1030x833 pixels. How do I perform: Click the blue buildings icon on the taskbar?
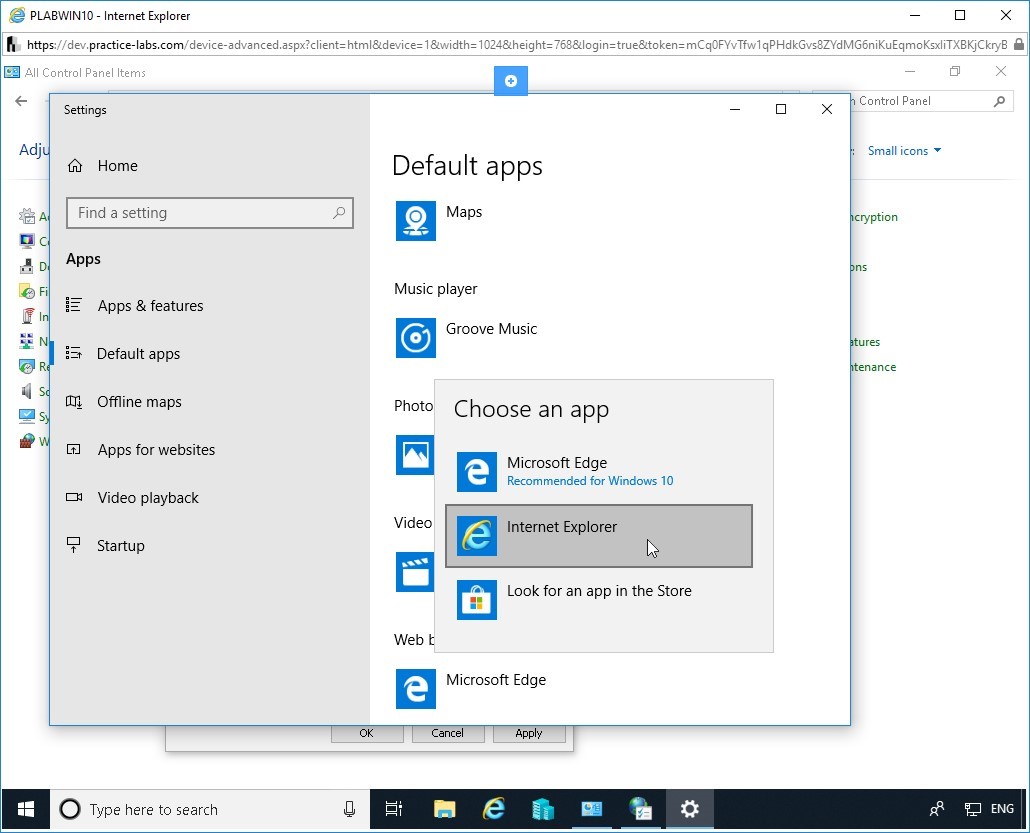[543, 809]
